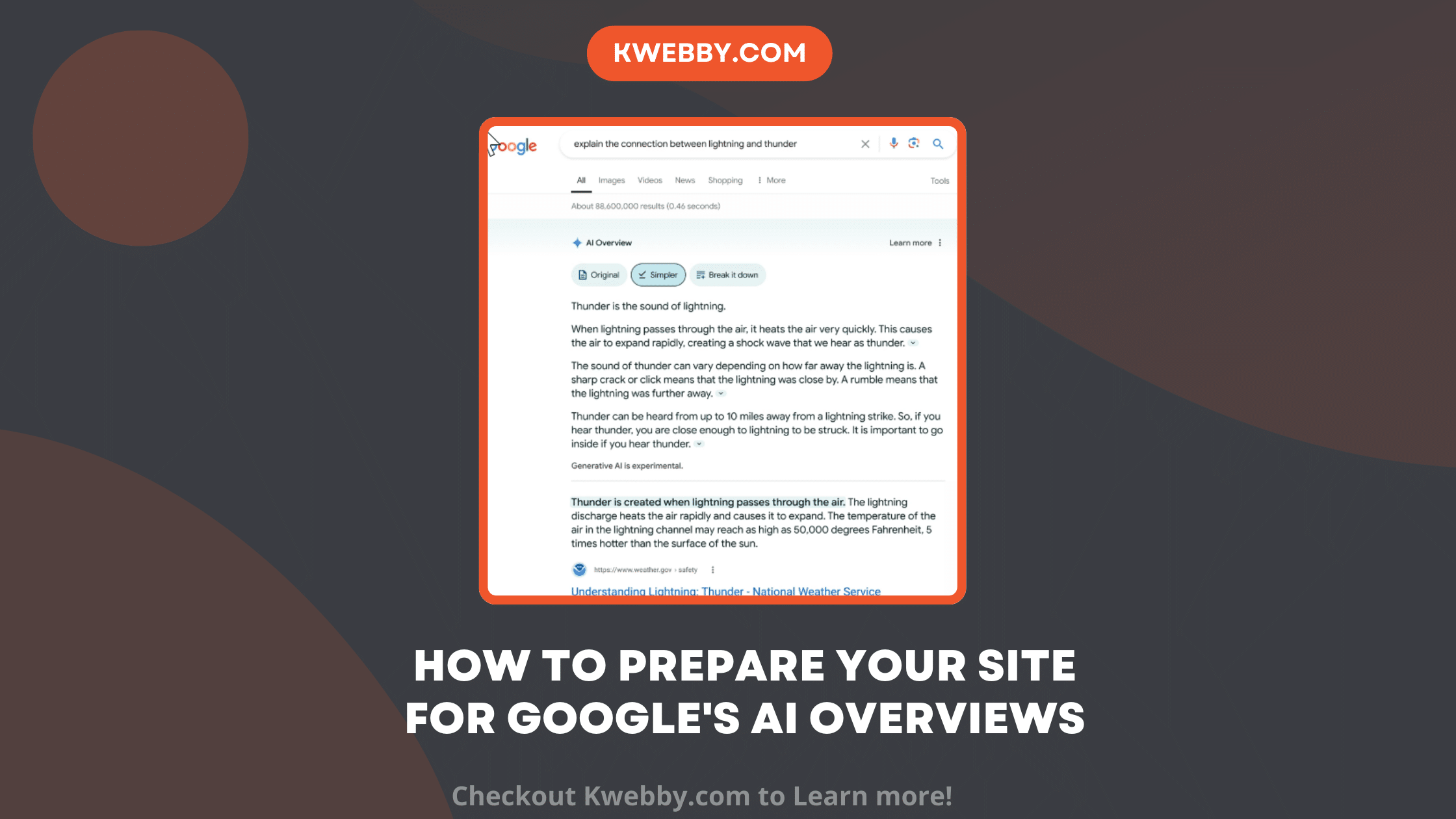Switch to the Images tab
Image resolution: width=1456 pixels, height=819 pixels.
click(612, 180)
